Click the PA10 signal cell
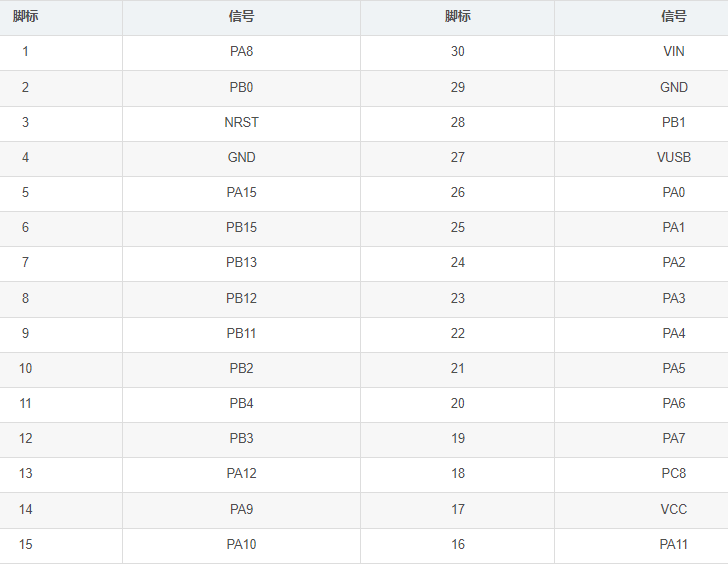Image resolution: width=728 pixels, height=565 pixels. [x=241, y=544]
